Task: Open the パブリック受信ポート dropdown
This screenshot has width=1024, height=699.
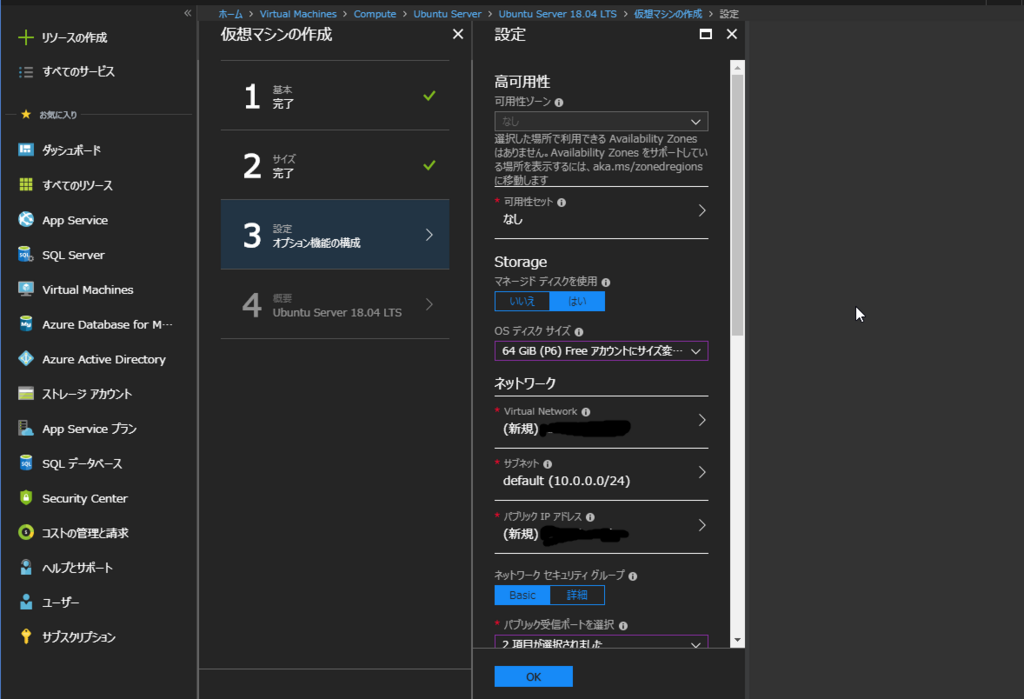Action: click(601, 642)
